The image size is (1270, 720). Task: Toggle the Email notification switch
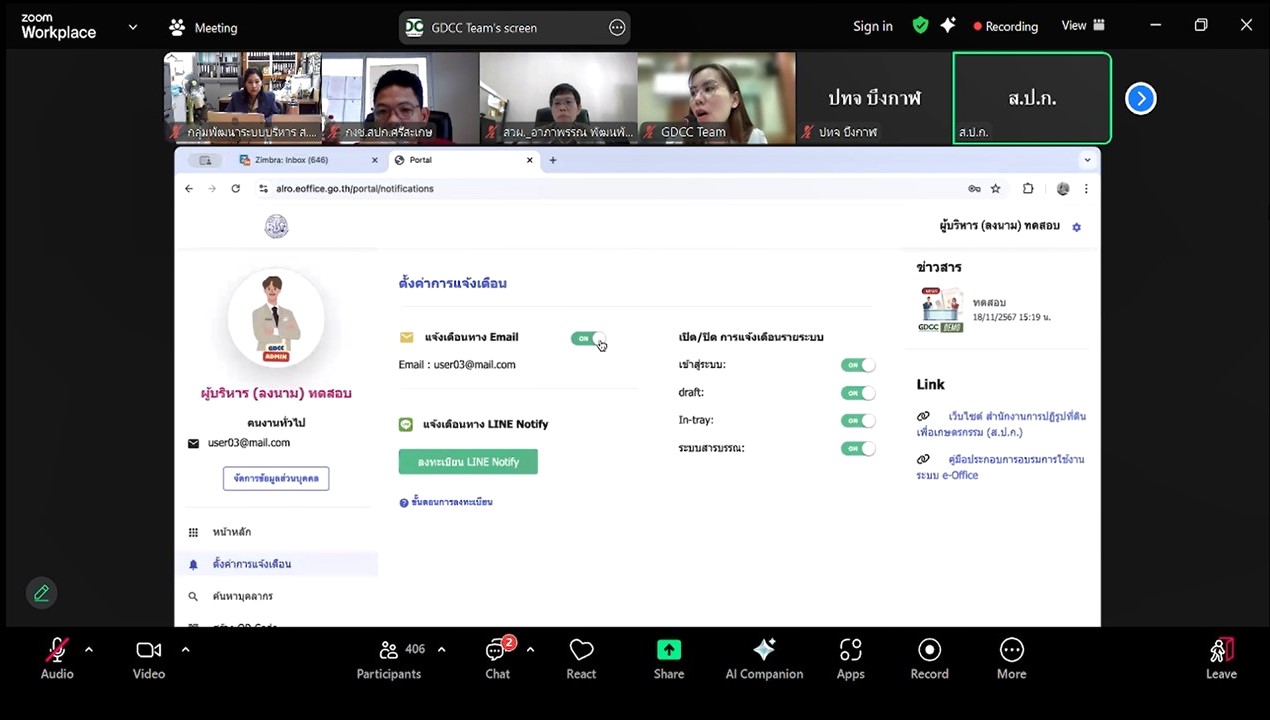click(x=588, y=338)
